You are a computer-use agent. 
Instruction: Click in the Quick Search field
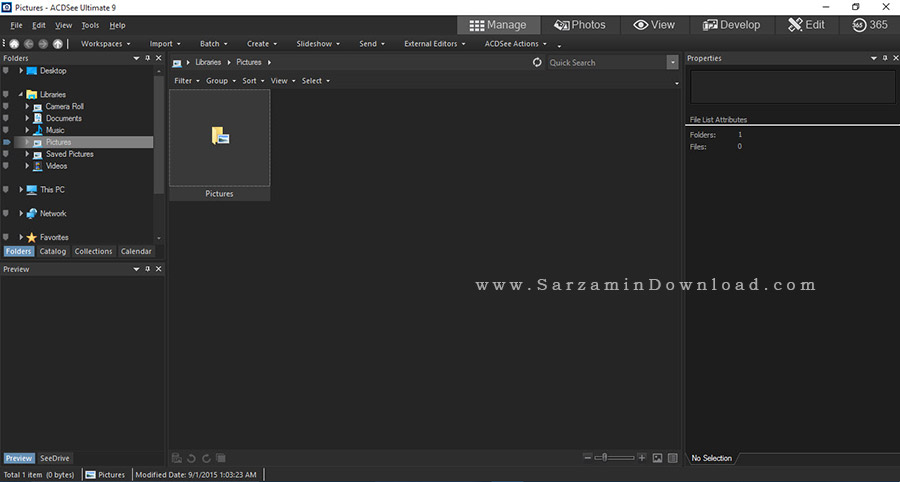coord(606,63)
